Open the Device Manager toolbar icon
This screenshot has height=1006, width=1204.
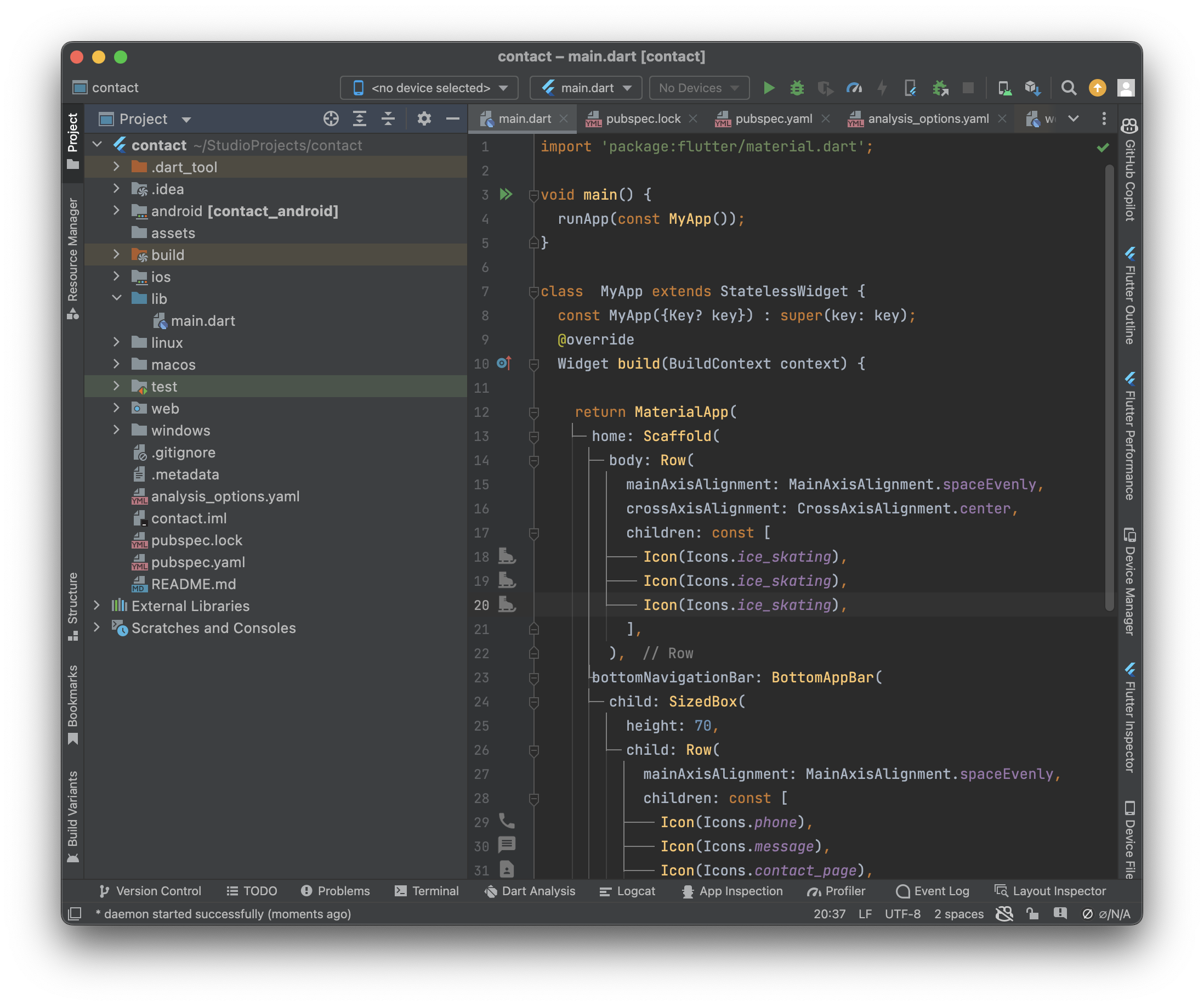pos(1004,88)
